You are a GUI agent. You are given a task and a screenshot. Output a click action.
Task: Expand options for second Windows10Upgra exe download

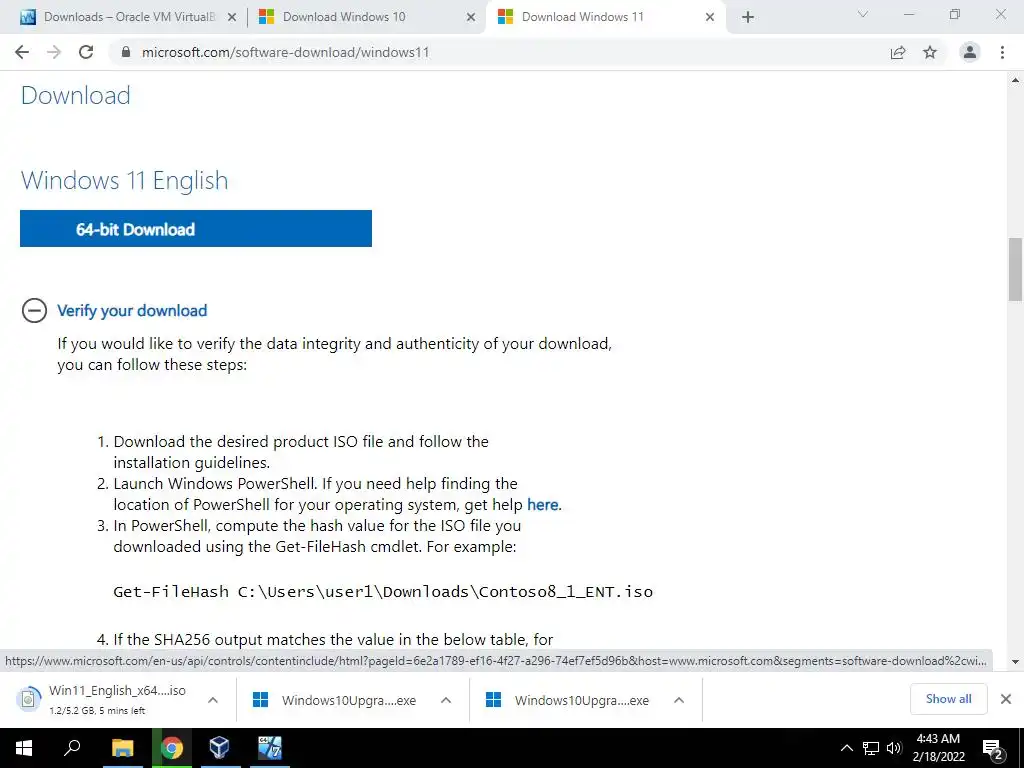679,700
